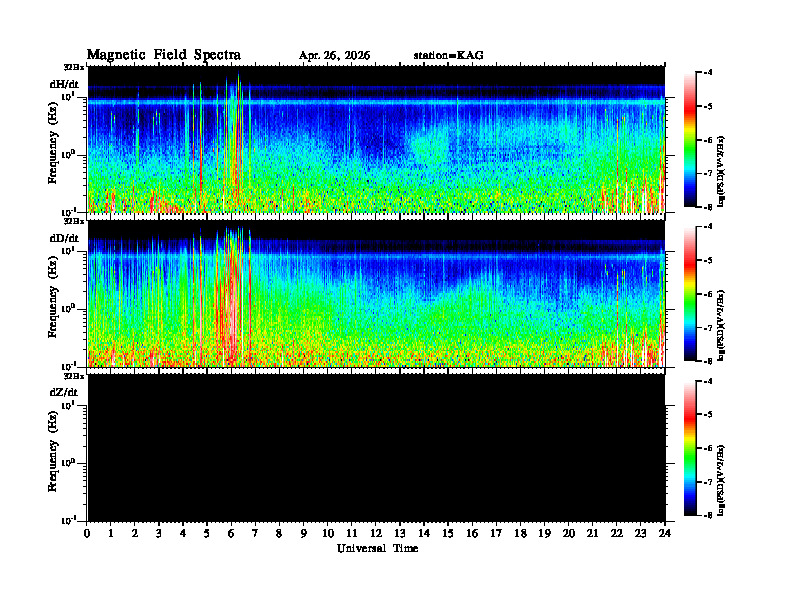Click hour "19" on the time axis
The width and height of the screenshot is (792, 612).
(544, 533)
